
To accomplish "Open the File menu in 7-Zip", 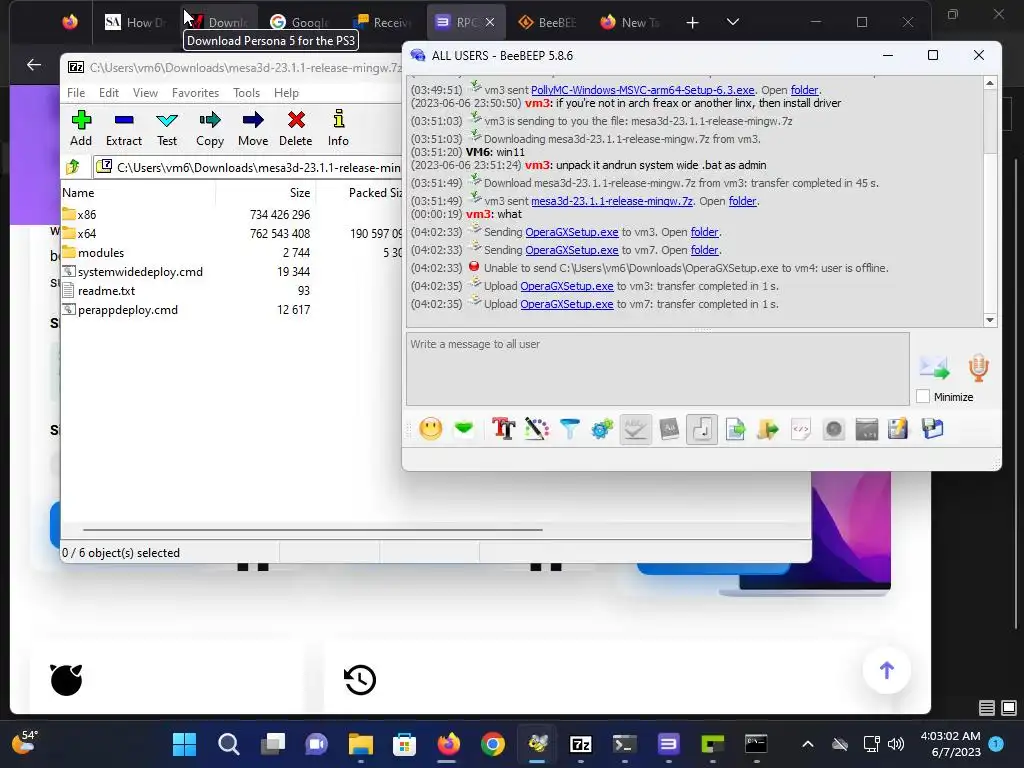I will pyautogui.click(x=76, y=93).
